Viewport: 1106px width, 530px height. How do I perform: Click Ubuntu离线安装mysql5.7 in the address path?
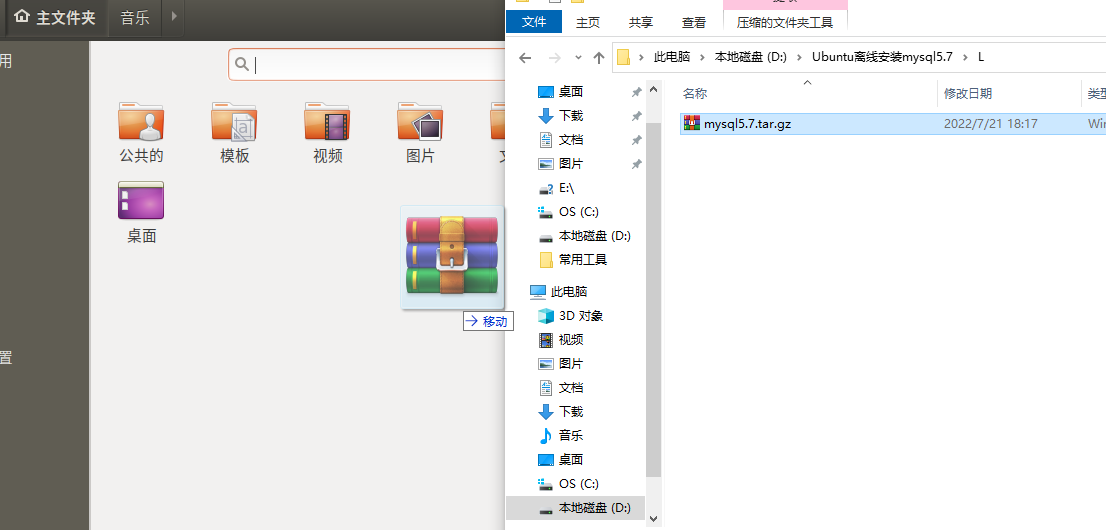(x=882, y=57)
